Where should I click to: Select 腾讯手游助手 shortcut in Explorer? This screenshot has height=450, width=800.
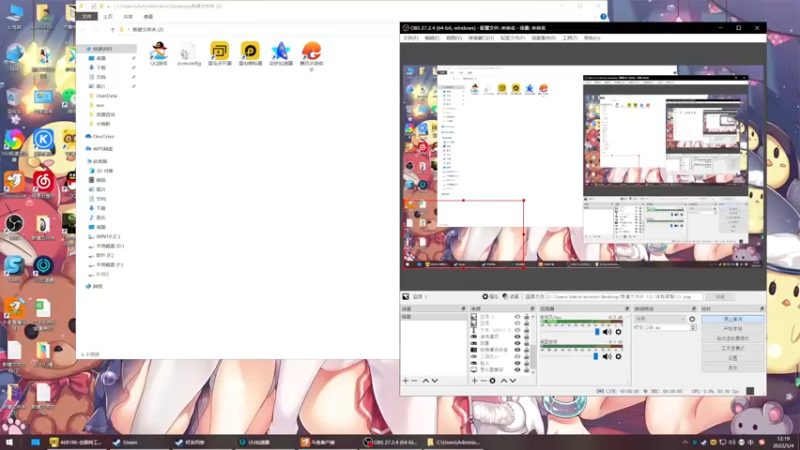pyautogui.click(x=311, y=56)
